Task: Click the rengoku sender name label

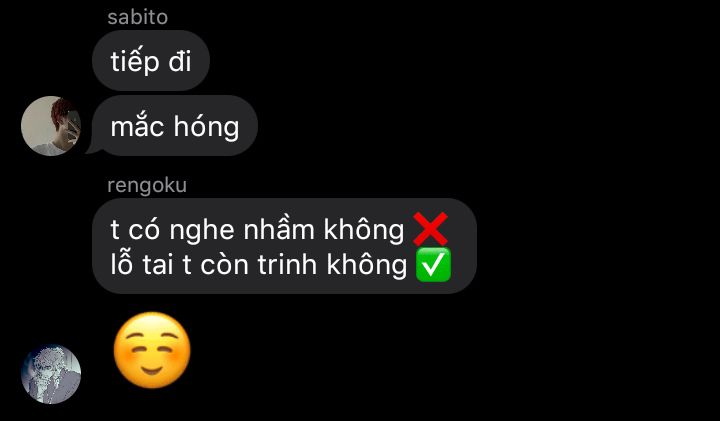Action: click(x=147, y=185)
